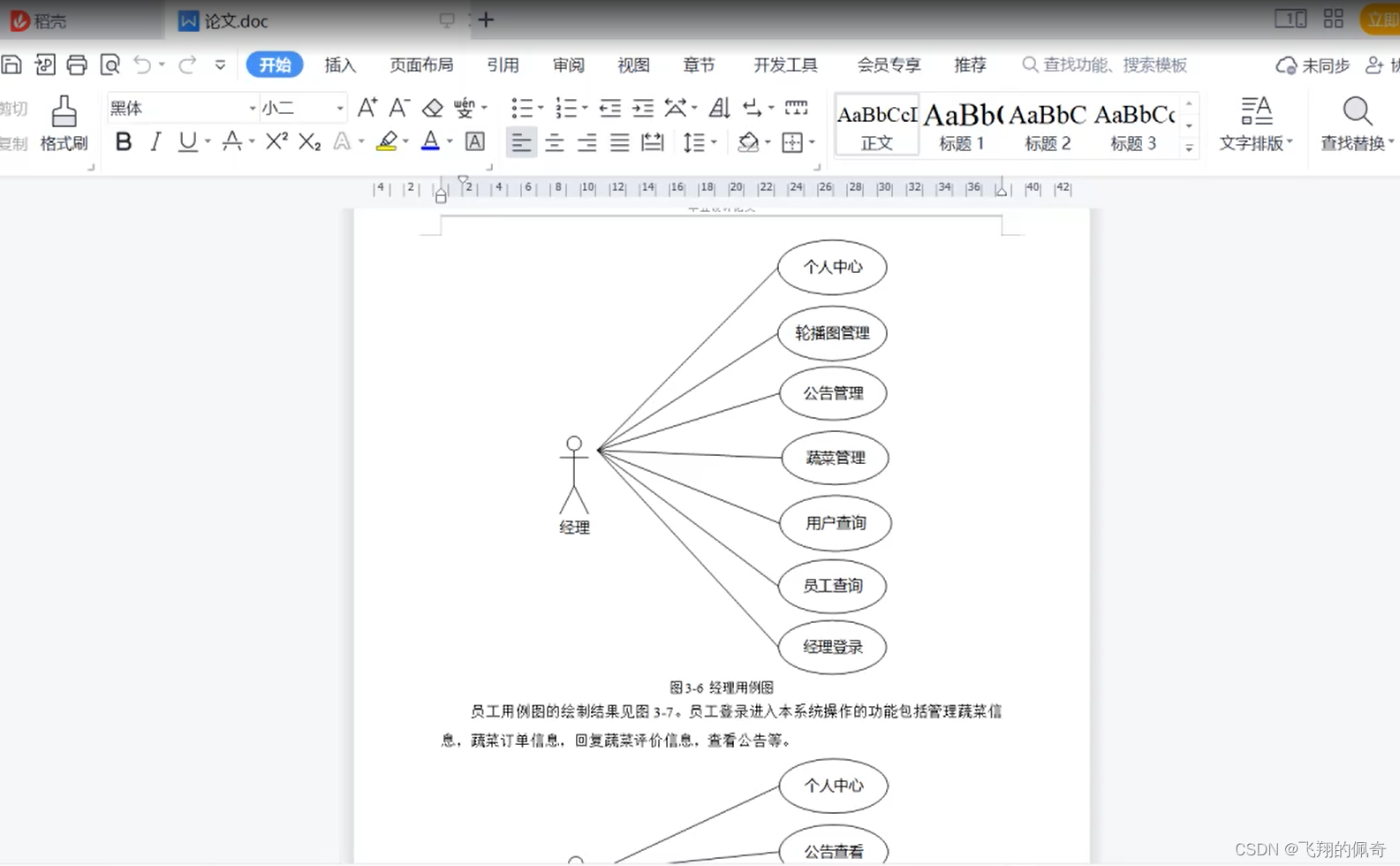Image resolution: width=1400 pixels, height=866 pixels.
Task: Decrease font size with the A- icon
Action: click(399, 108)
